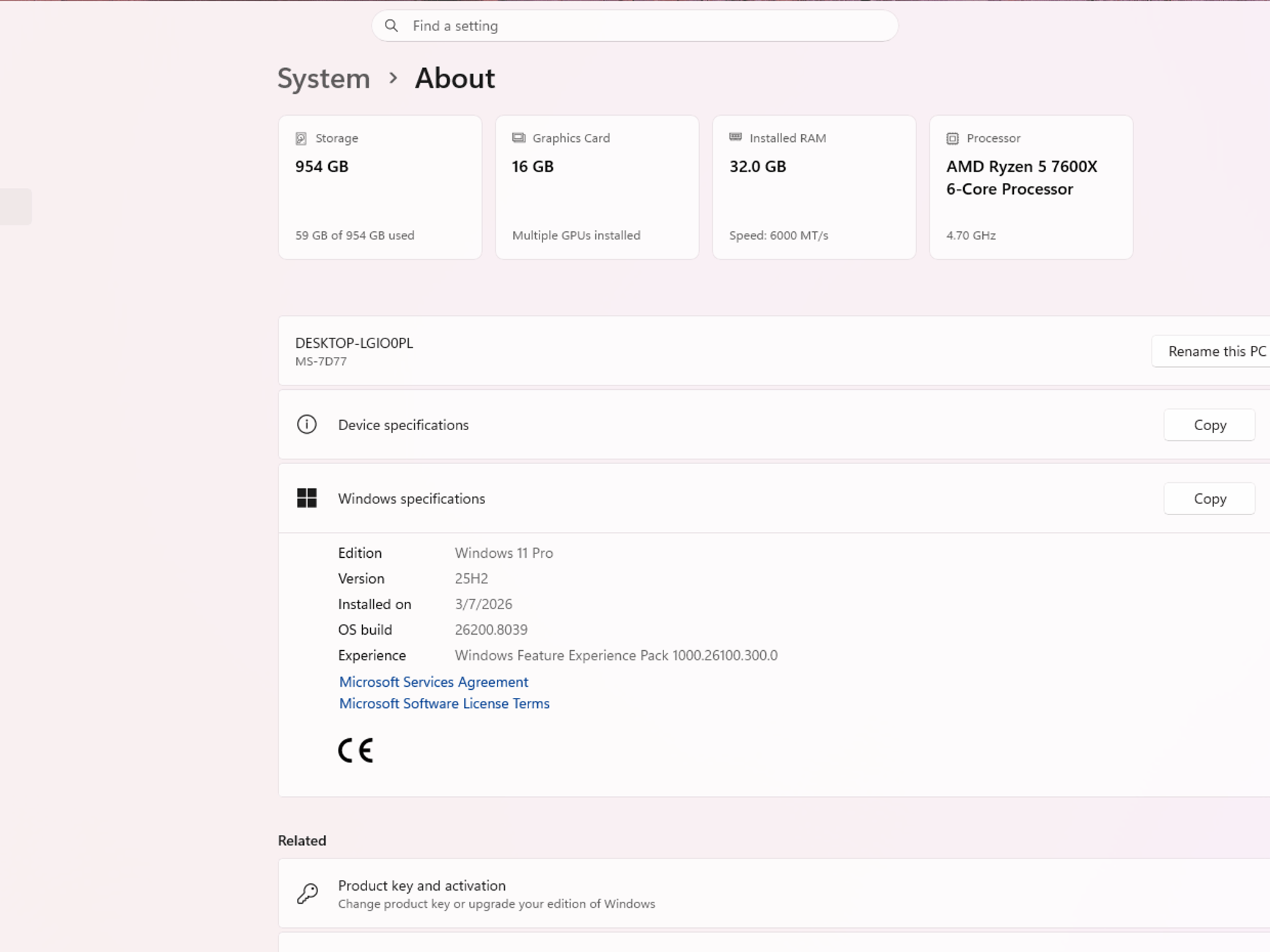
Task: Open Microsoft Services Agreement link
Action: (433, 682)
